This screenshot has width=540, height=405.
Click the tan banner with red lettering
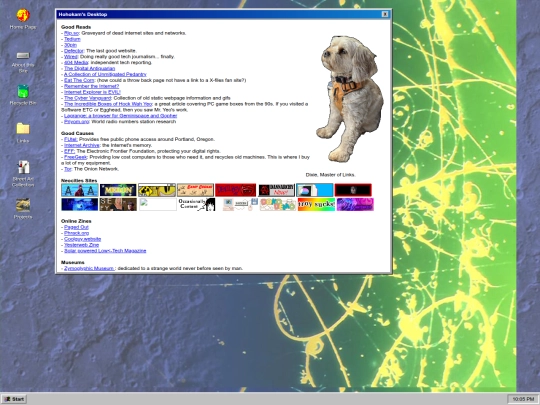coord(195,190)
